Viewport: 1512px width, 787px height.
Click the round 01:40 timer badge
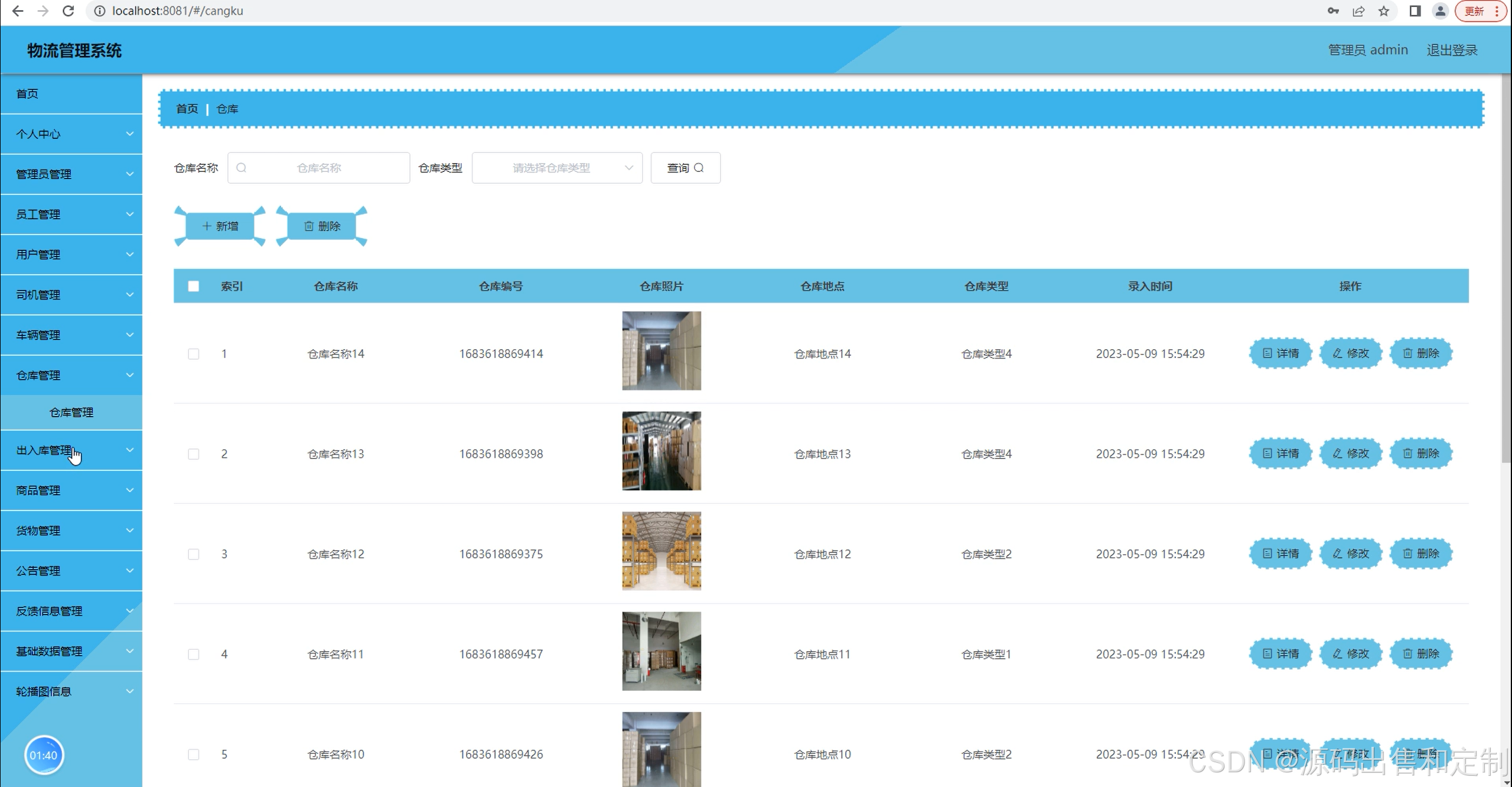pos(44,755)
